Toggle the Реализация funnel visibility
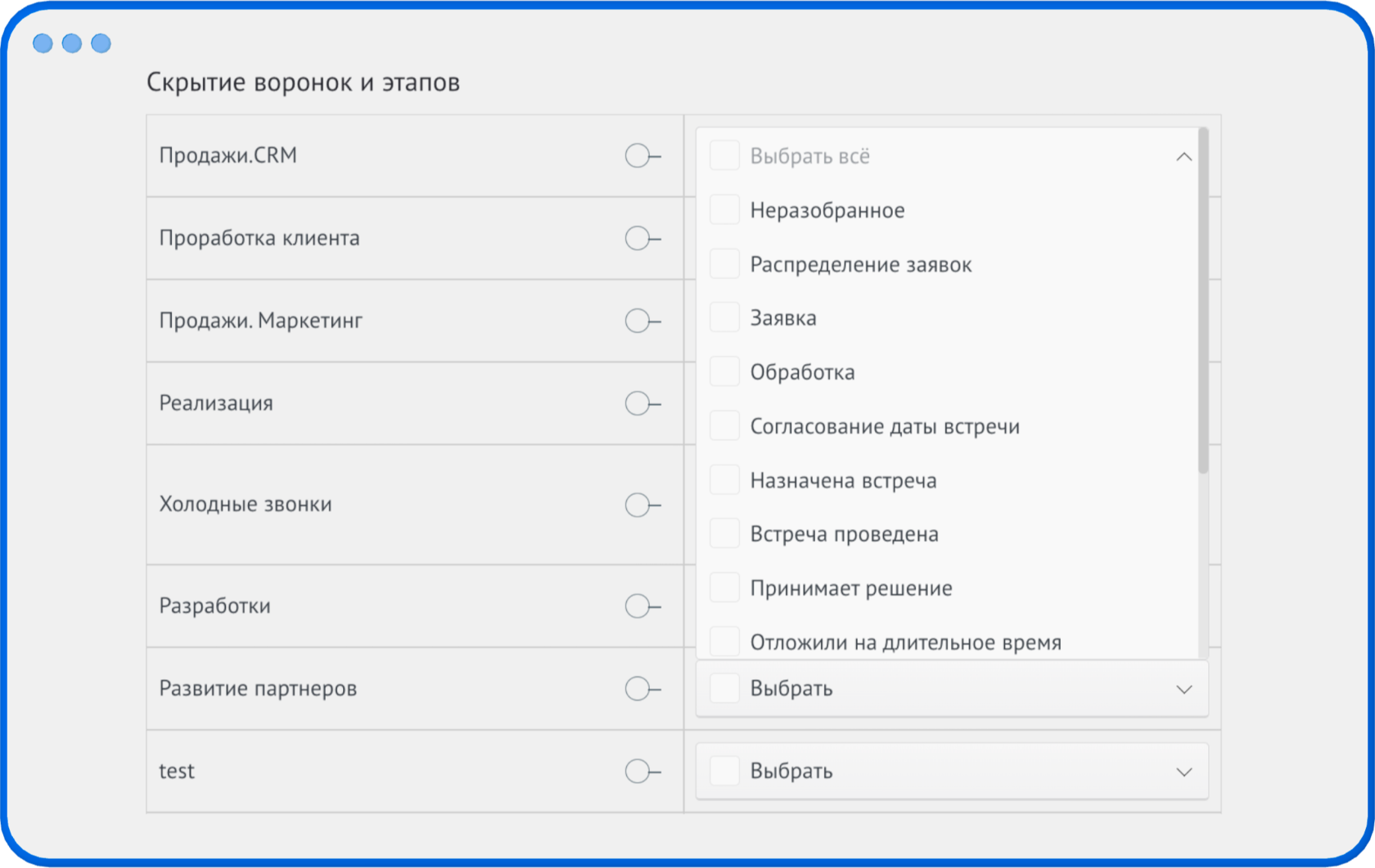This screenshot has width=1375, height=868. click(x=642, y=403)
